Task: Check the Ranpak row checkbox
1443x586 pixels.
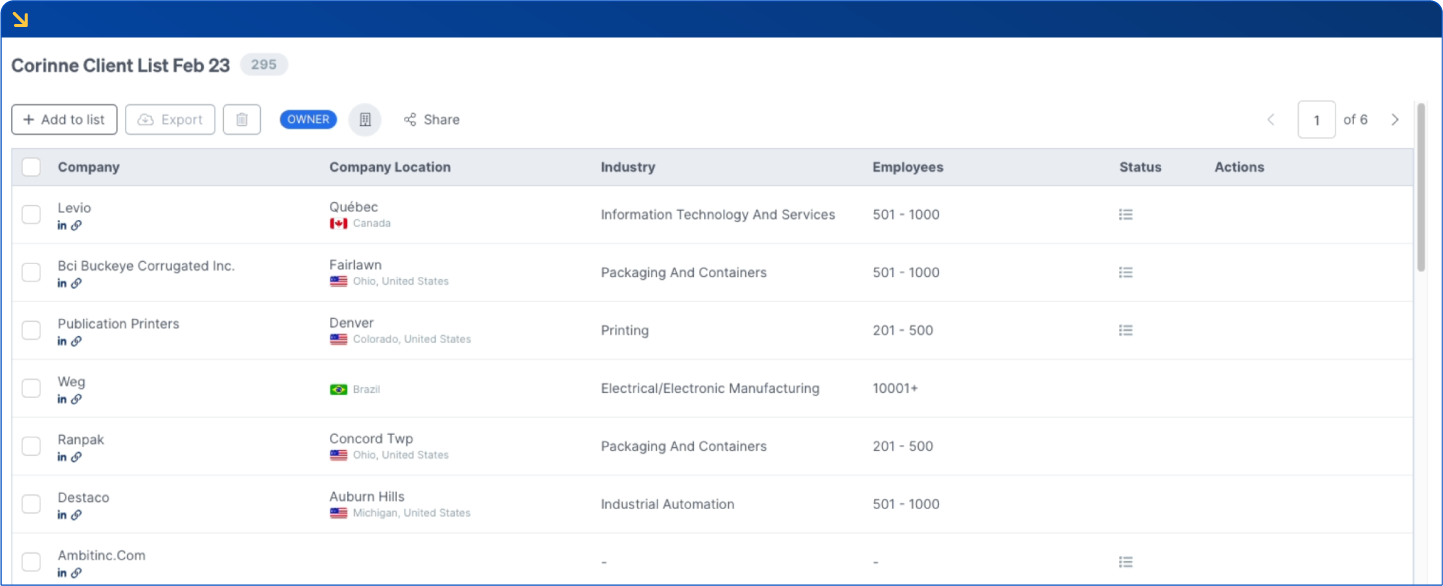Action: [31, 446]
